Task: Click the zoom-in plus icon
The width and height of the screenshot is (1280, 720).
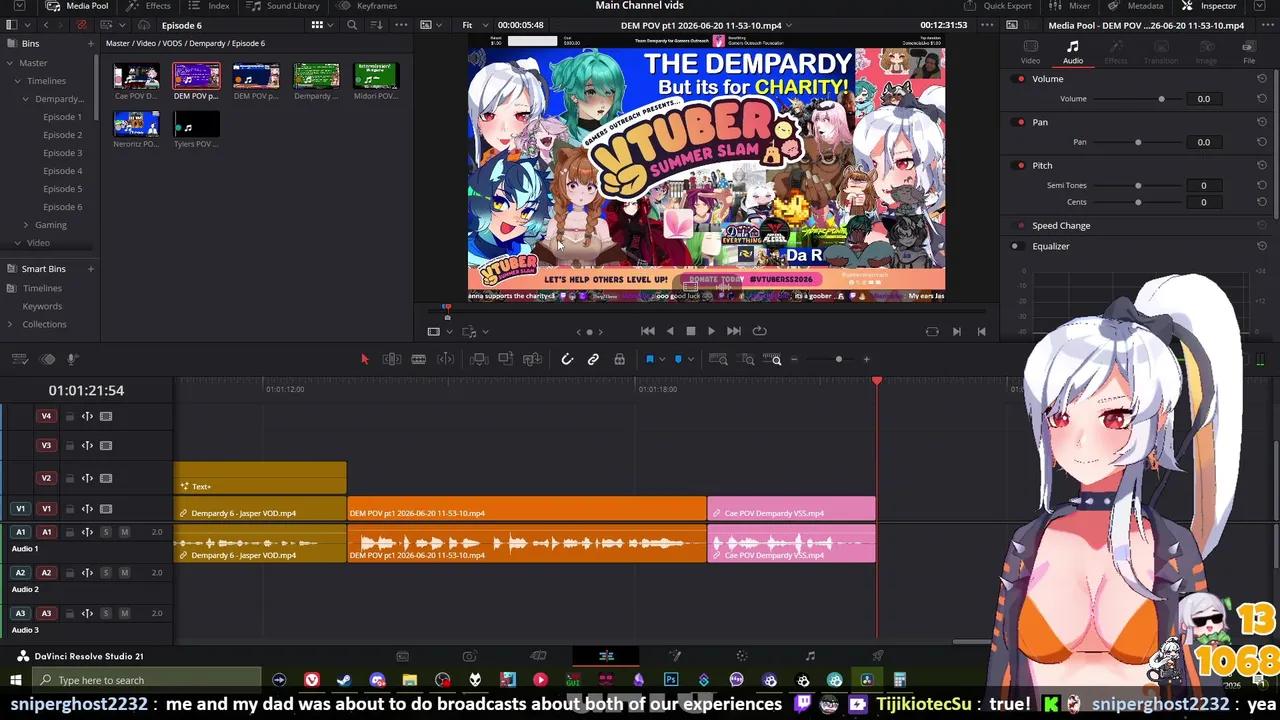Action: (866, 359)
